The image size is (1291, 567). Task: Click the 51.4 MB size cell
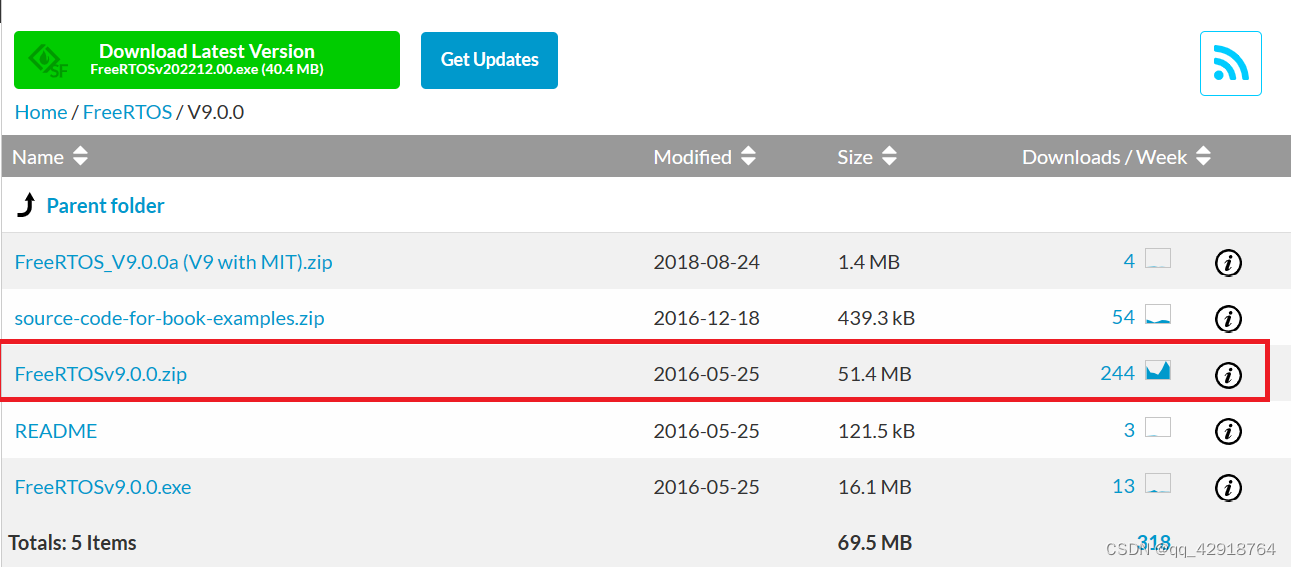(874, 375)
